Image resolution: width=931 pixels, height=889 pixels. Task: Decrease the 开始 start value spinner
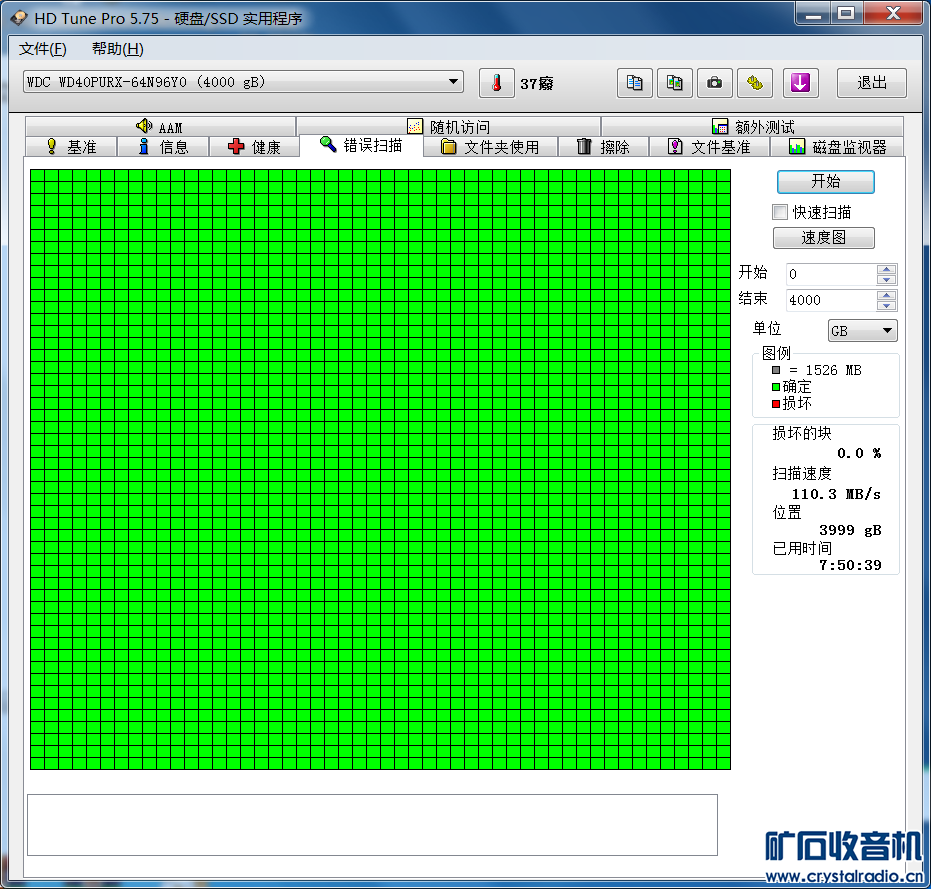(x=886, y=279)
